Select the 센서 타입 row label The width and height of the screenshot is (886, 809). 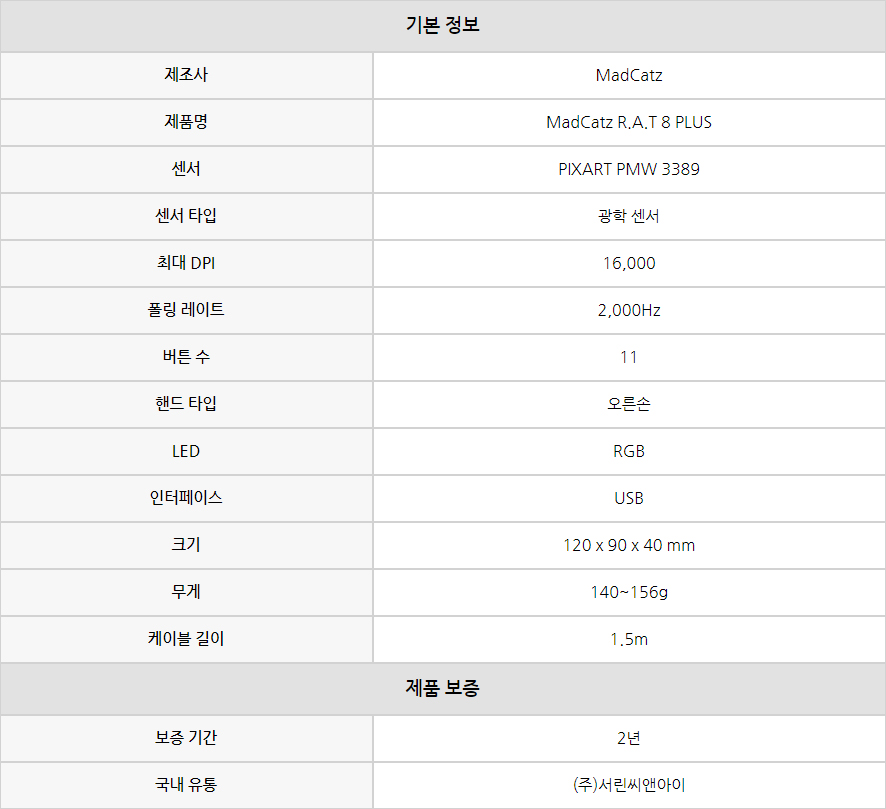point(186,216)
